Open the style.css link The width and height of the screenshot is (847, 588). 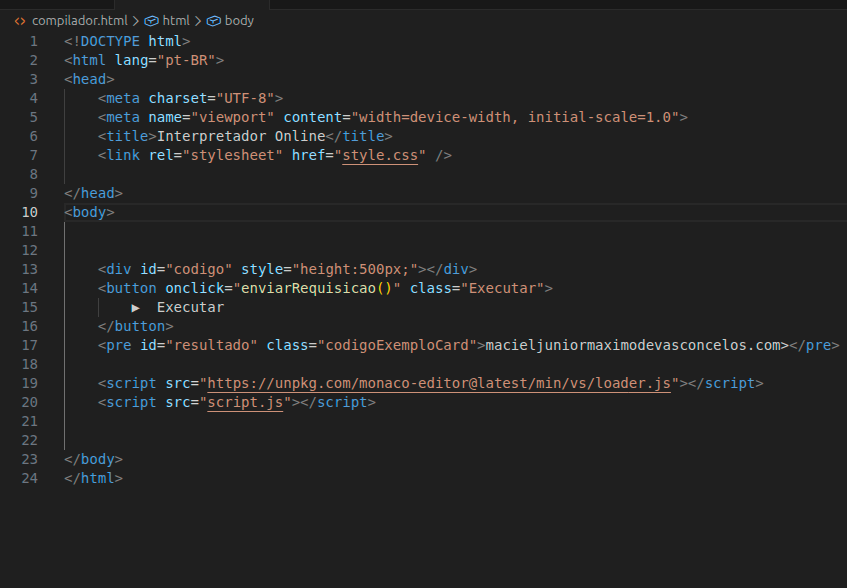(x=380, y=156)
